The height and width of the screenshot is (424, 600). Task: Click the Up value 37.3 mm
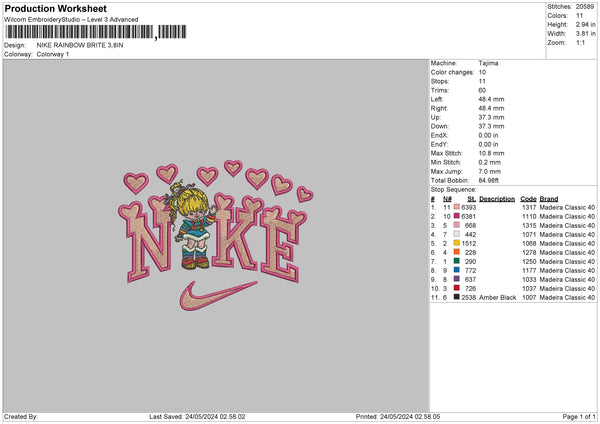pos(491,117)
